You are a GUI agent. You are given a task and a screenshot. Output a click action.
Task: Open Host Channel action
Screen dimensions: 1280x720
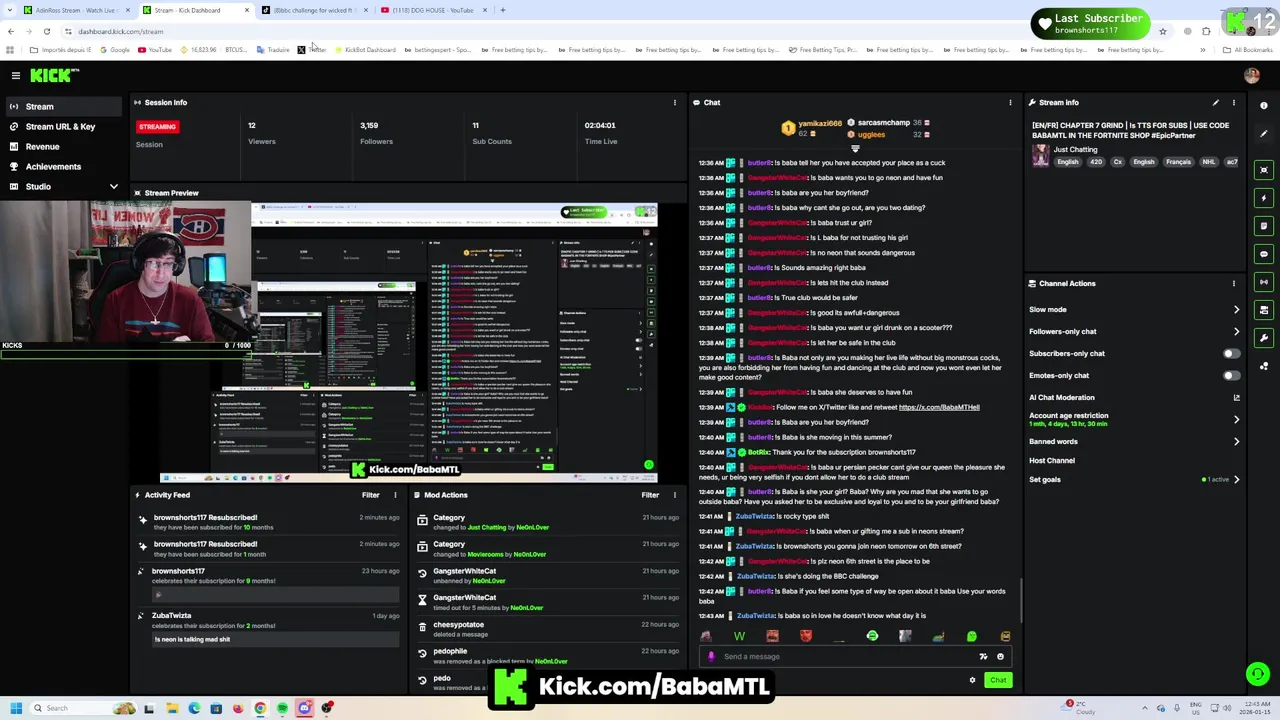[x=1052, y=460]
